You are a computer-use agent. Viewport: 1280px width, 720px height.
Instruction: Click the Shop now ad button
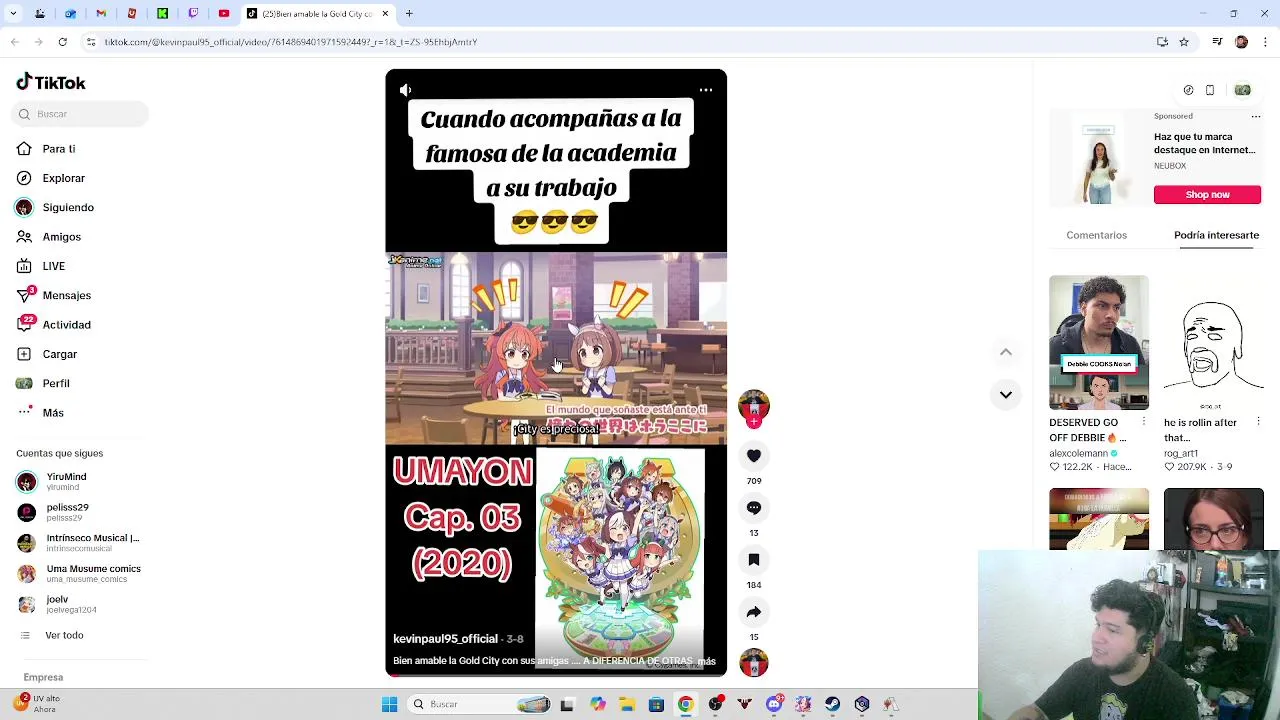coord(1207,195)
